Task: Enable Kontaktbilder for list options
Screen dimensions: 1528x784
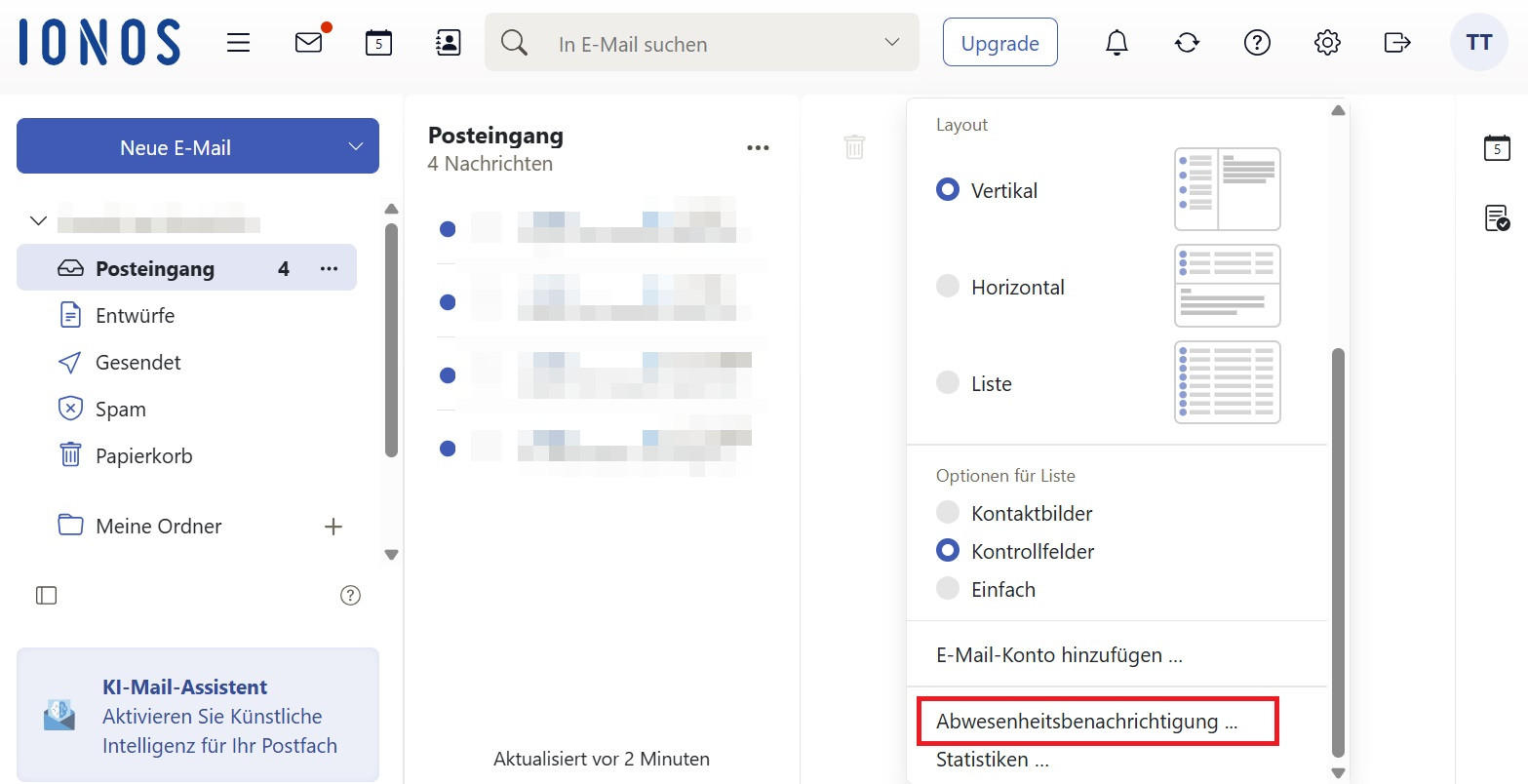Action: point(948,513)
